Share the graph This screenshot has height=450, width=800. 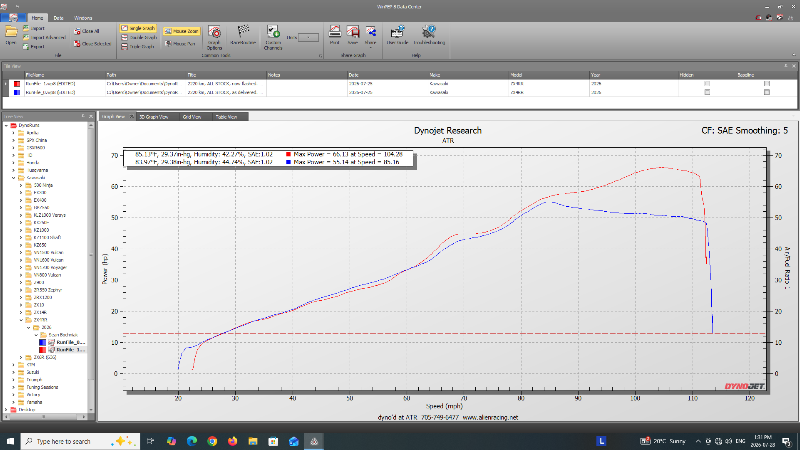click(370, 35)
